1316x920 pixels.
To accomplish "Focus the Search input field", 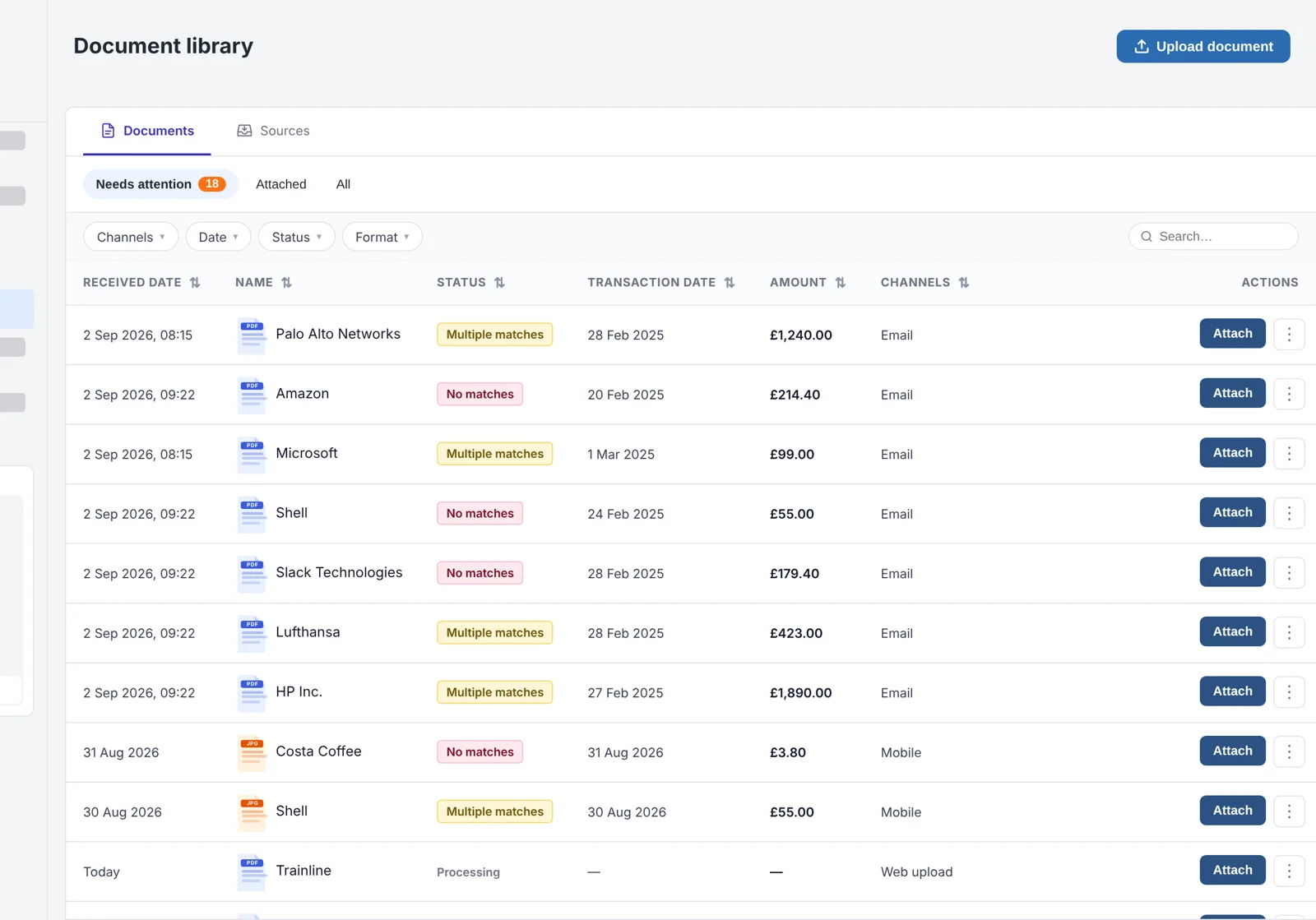I will tap(1213, 237).
